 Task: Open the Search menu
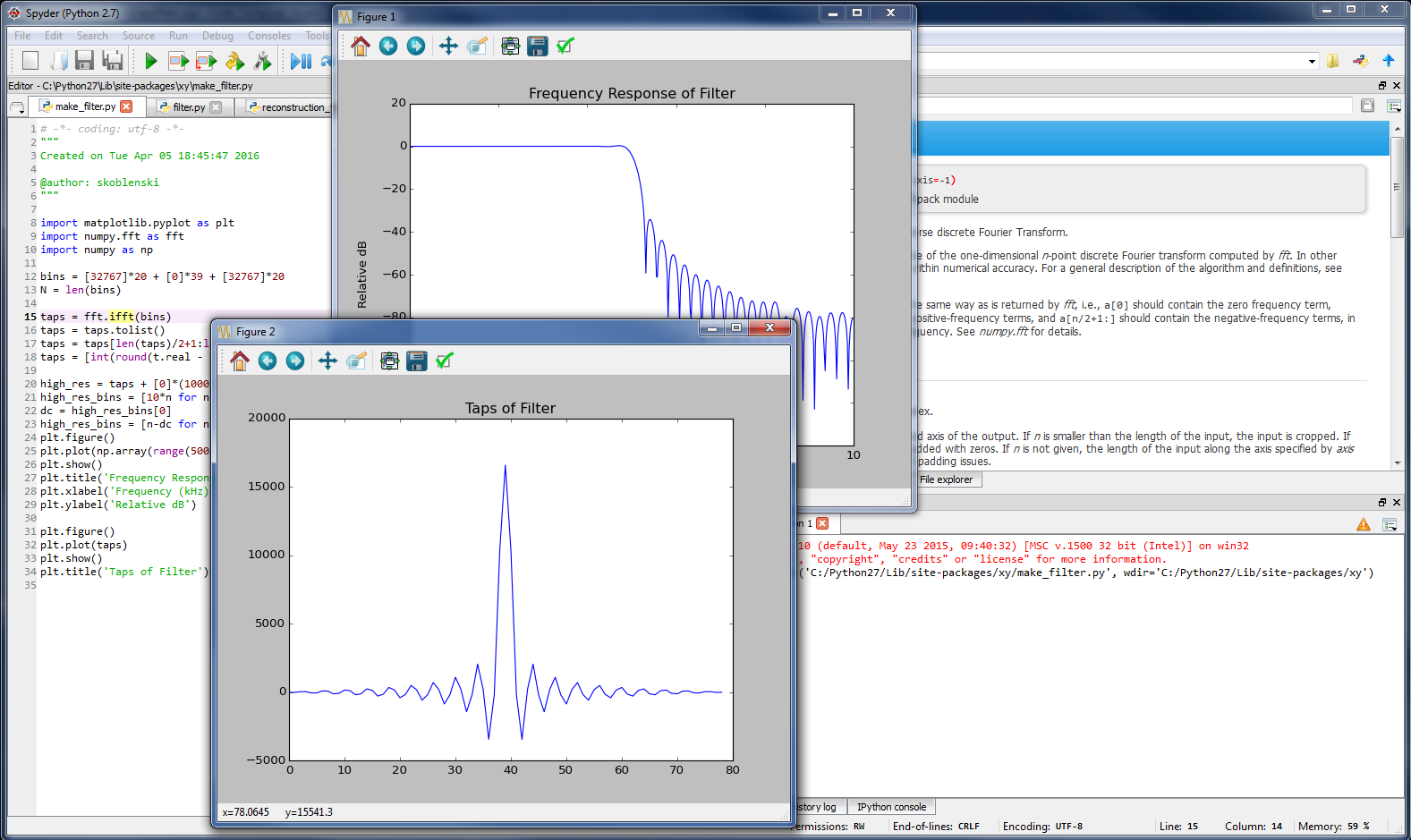pyautogui.click(x=92, y=36)
